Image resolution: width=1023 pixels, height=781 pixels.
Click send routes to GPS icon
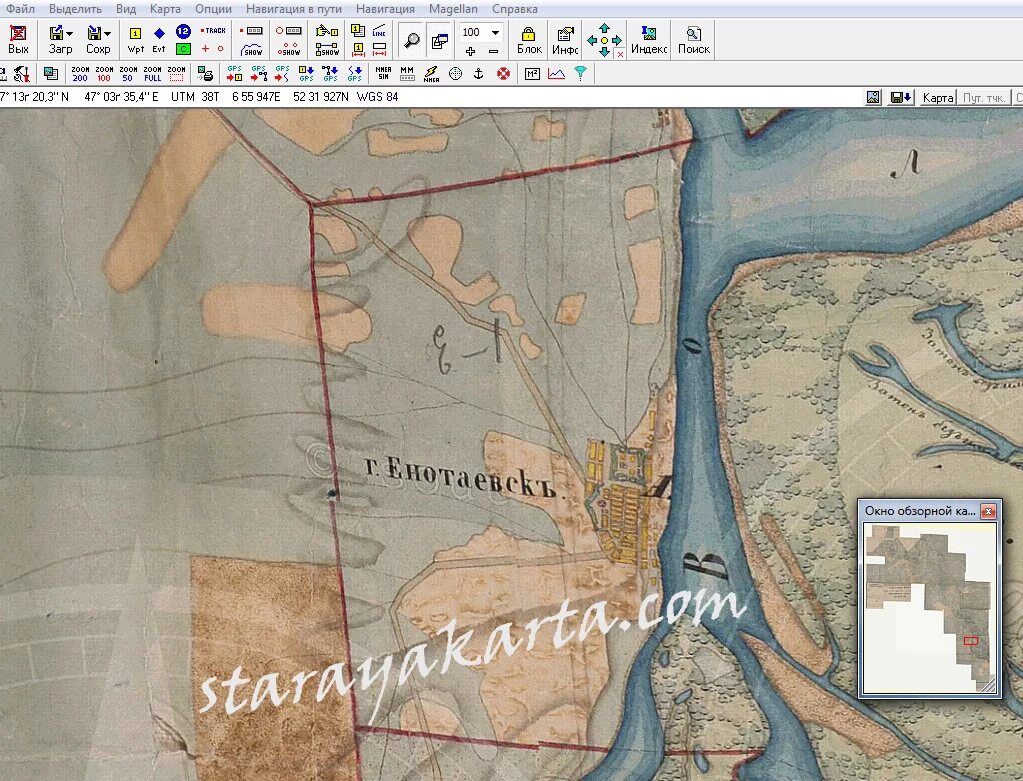pos(259,74)
